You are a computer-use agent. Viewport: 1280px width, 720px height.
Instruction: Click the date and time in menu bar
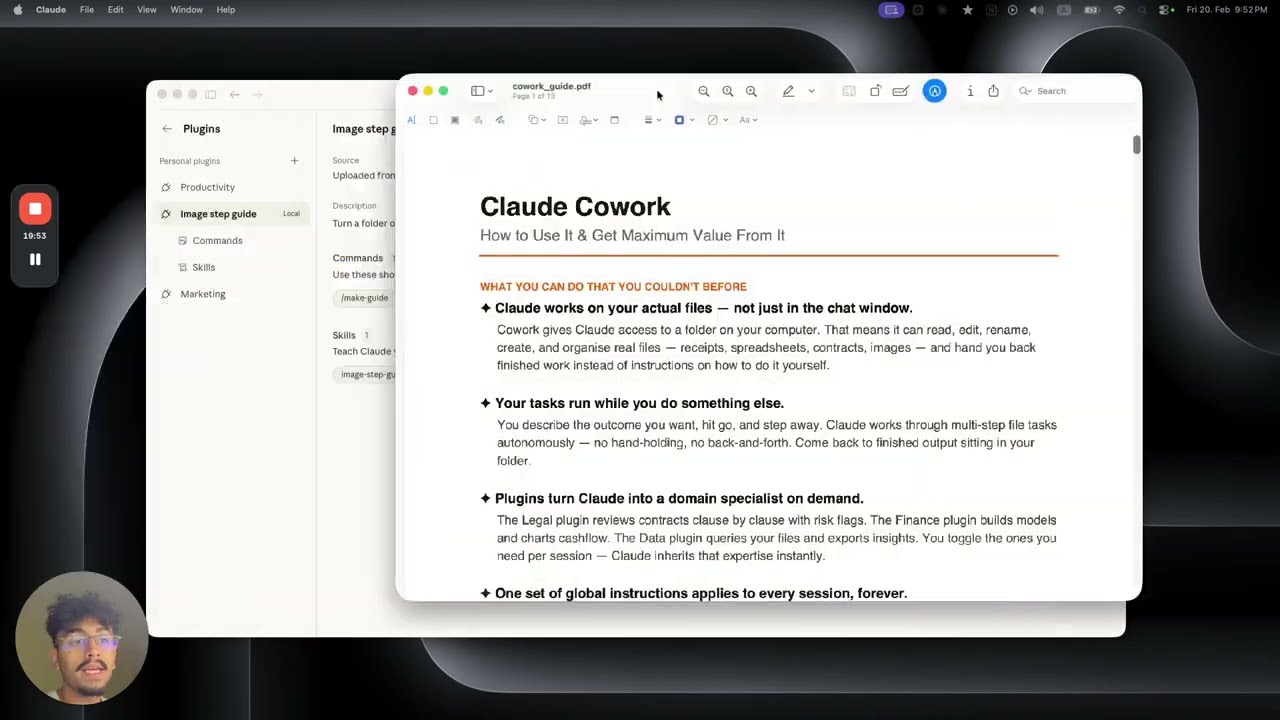[1227, 10]
